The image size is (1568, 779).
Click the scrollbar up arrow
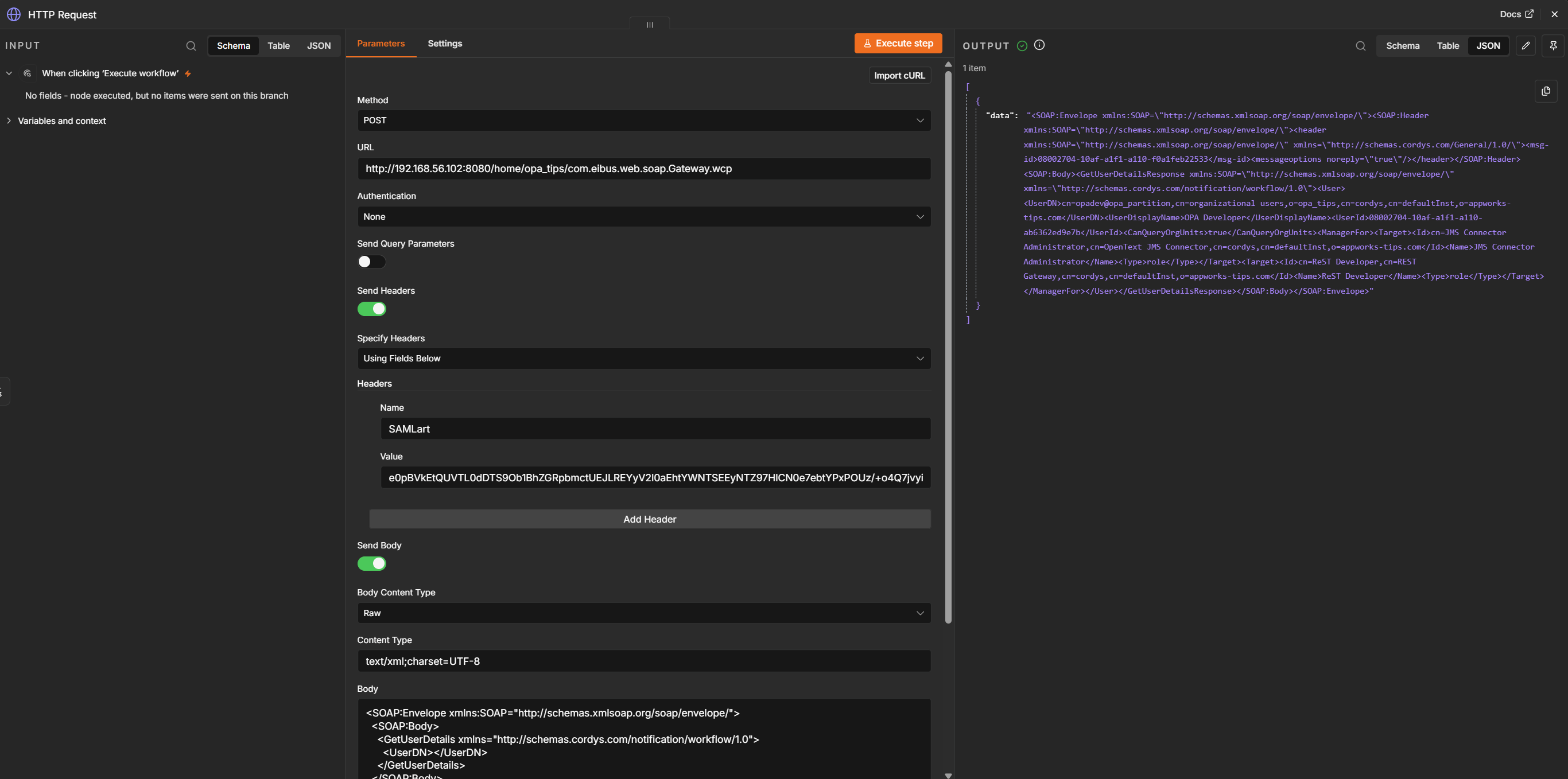948,64
